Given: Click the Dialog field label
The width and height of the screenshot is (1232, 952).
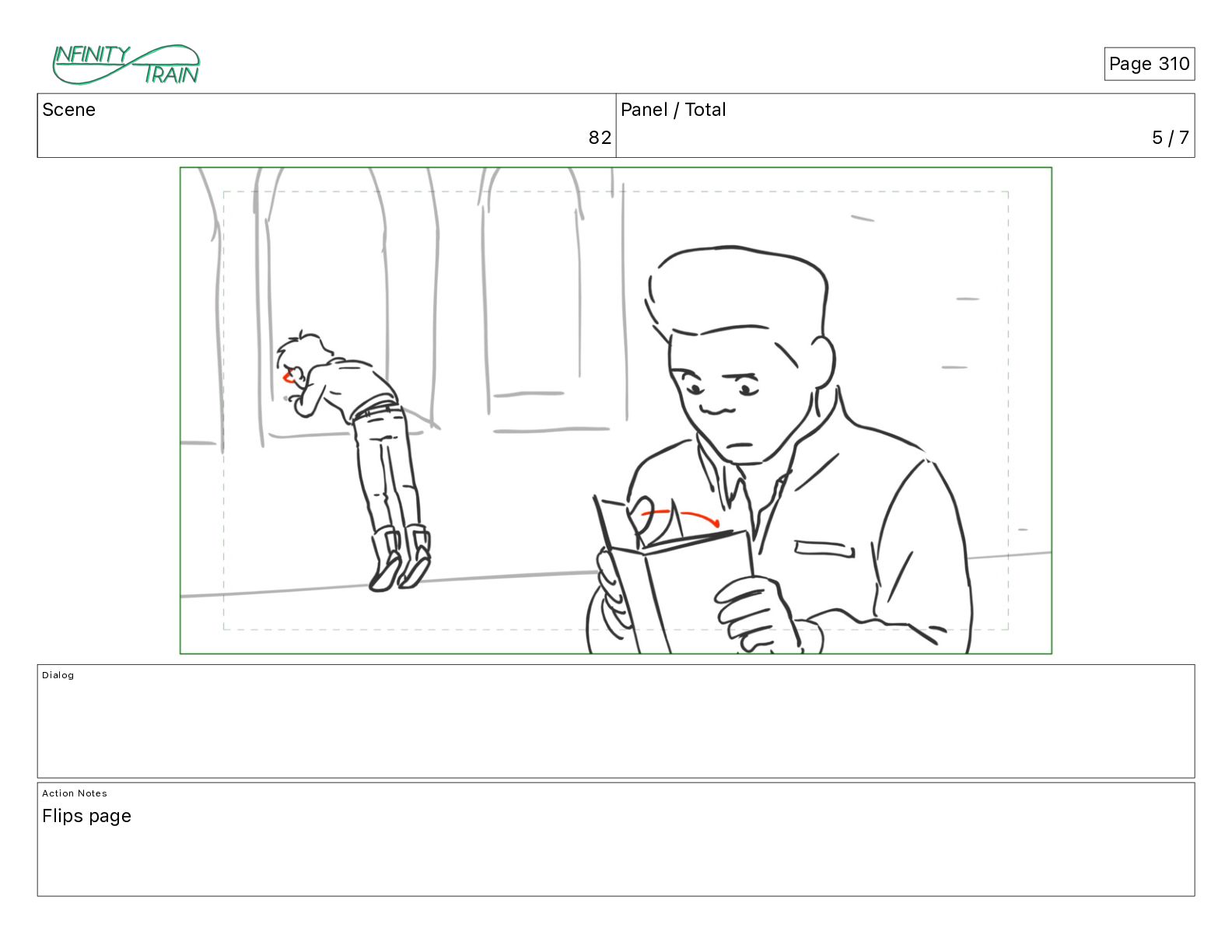Looking at the screenshot, I should pyautogui.click(x=58, y=675).
